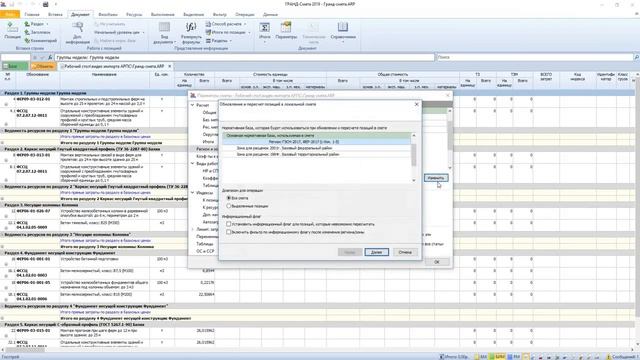
Task: Open the Справочники dropdown arrow
Action: pos(343,42)
